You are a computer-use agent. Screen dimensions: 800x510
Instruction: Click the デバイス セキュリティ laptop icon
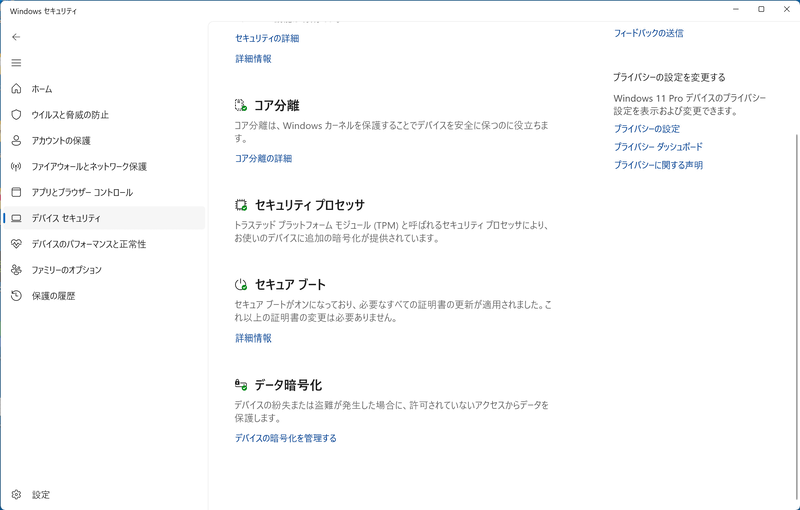coord(16,218)
